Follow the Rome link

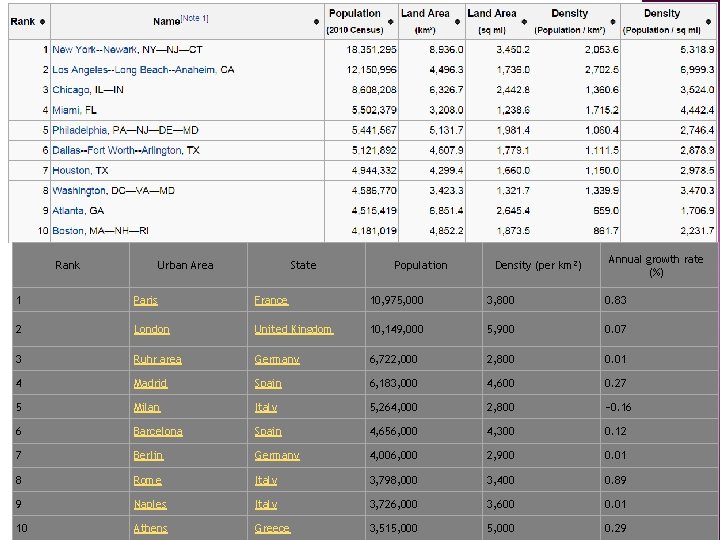point(147,480)
